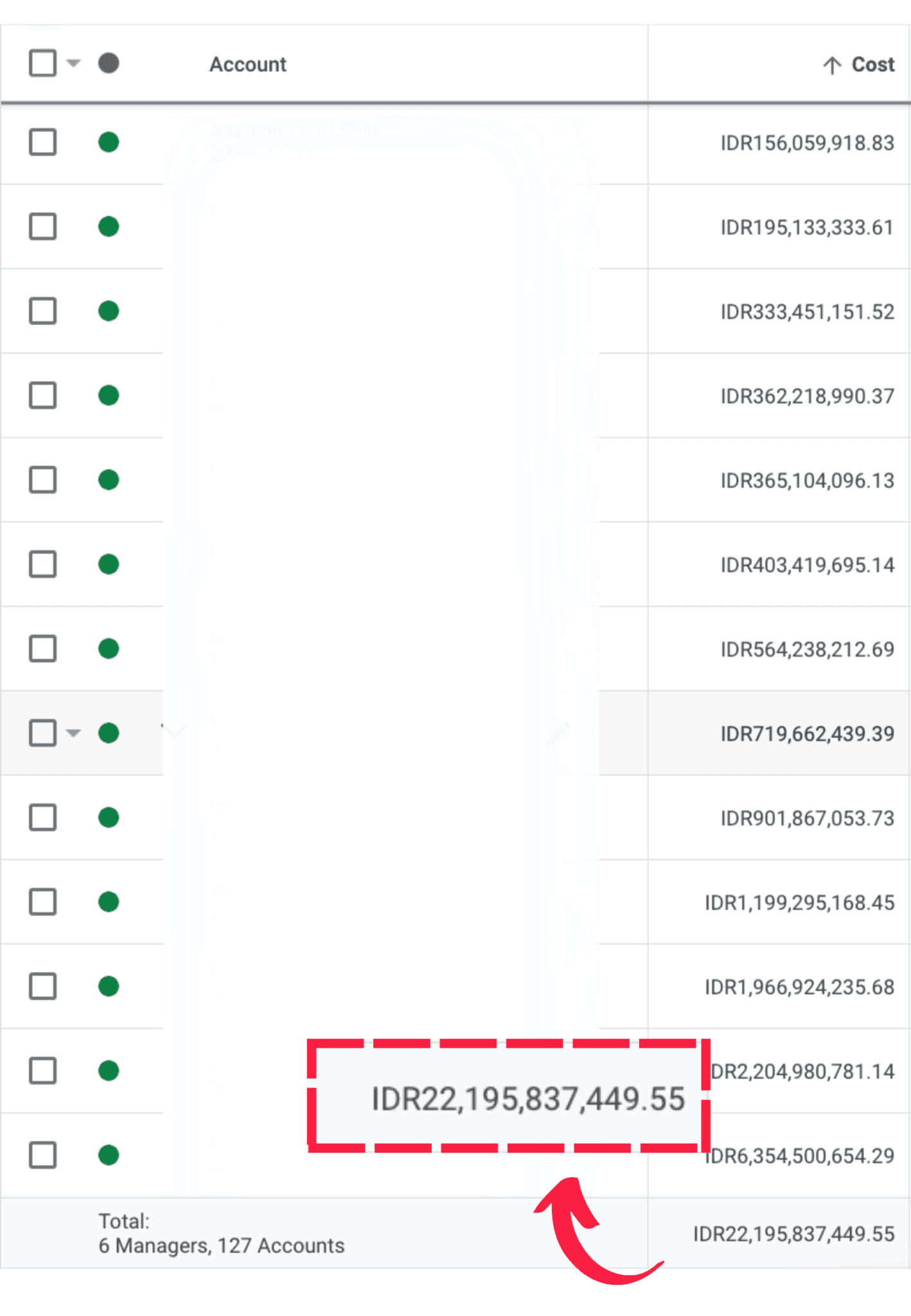Image resolution: width=911 pixels, height=1316 pixels.
Task: Click the IDR365,104,096.13 cost value
Action: click(x=807, y=481)
